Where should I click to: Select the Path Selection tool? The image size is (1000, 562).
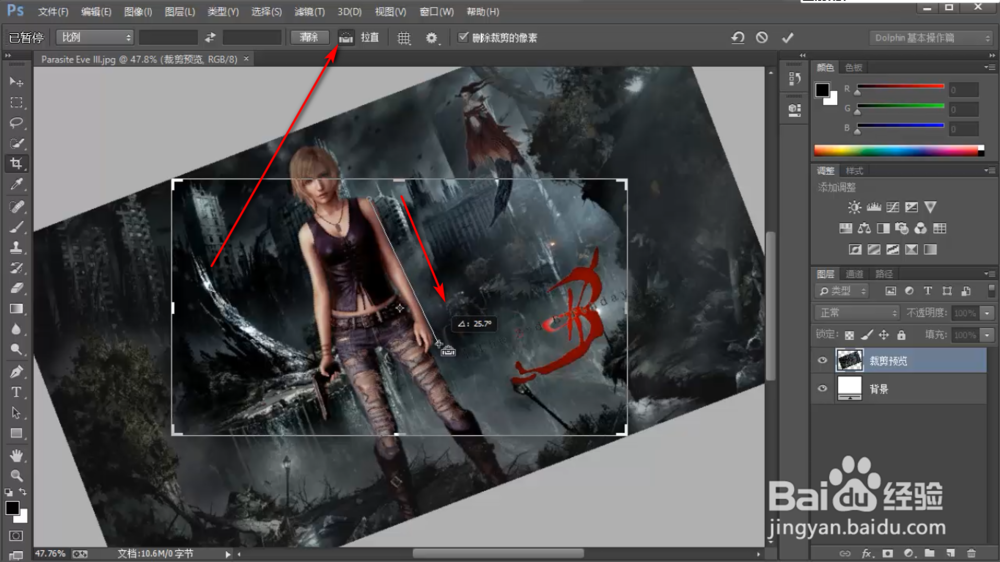tap(16, 413)
